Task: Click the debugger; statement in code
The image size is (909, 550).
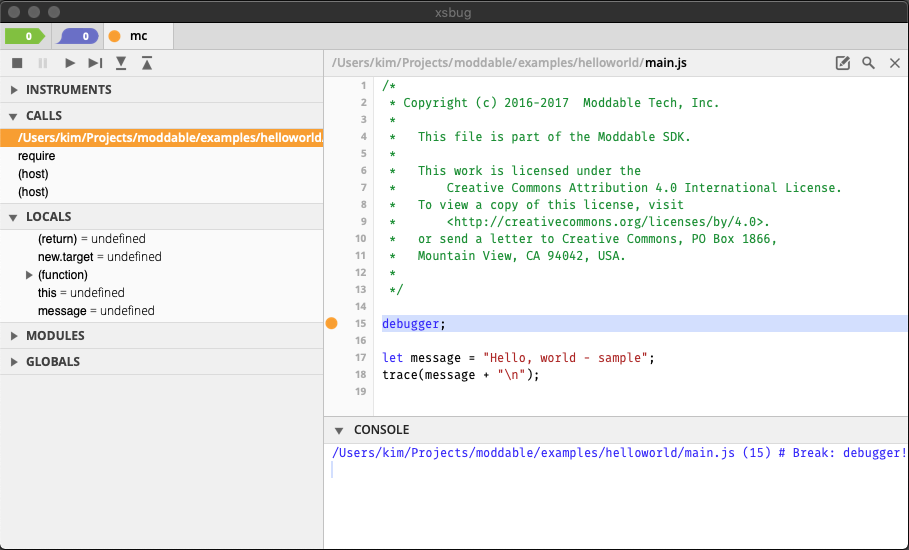Action: [x=414, y=324]
